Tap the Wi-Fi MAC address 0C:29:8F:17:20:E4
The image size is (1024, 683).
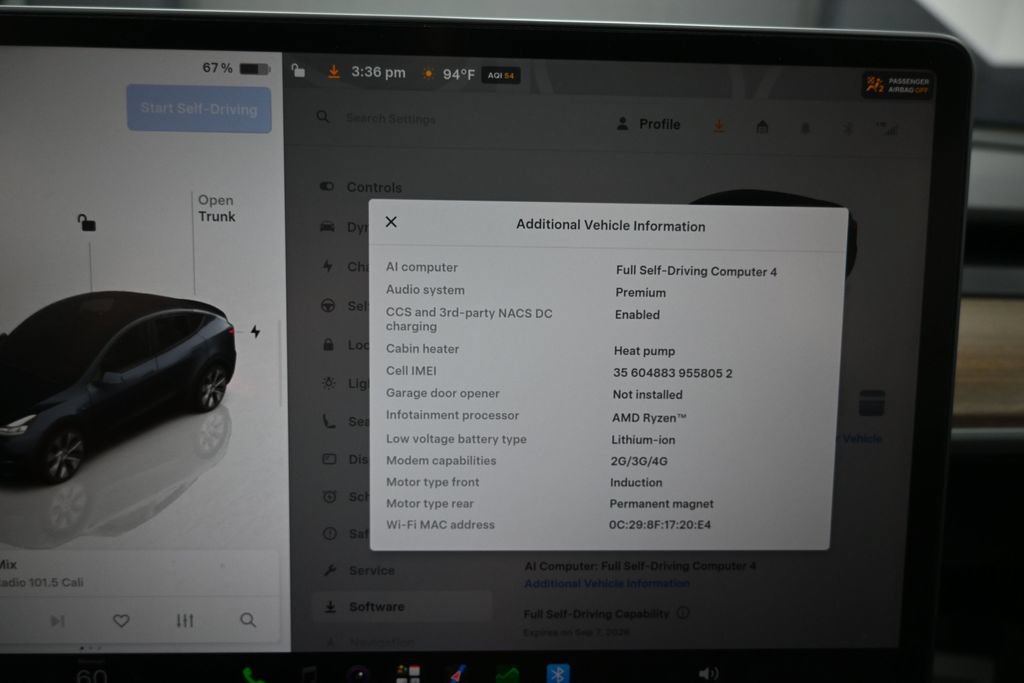(x=660, y=524)
